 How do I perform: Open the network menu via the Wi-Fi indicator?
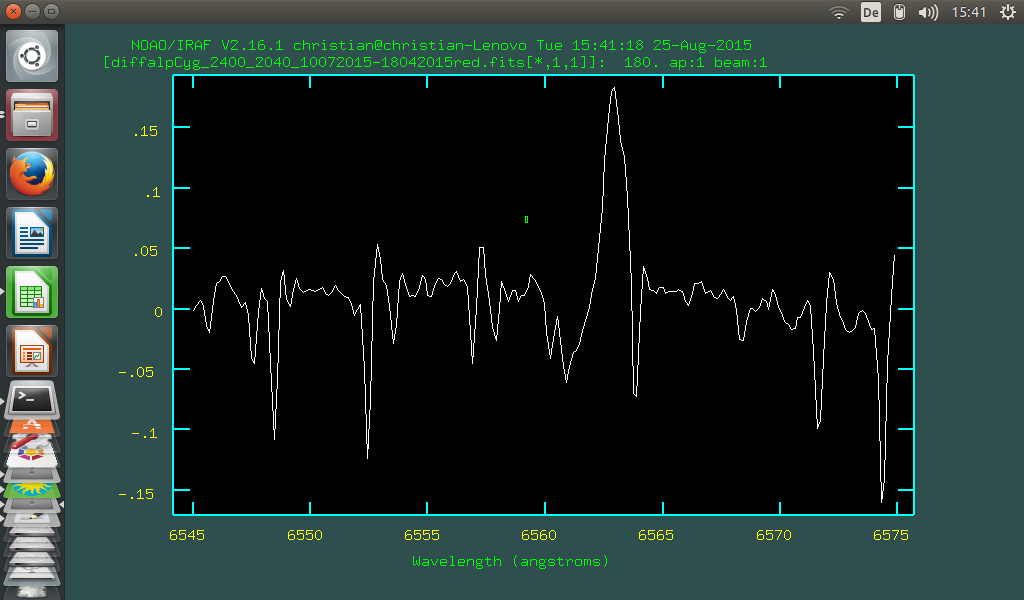pos(839,12)
